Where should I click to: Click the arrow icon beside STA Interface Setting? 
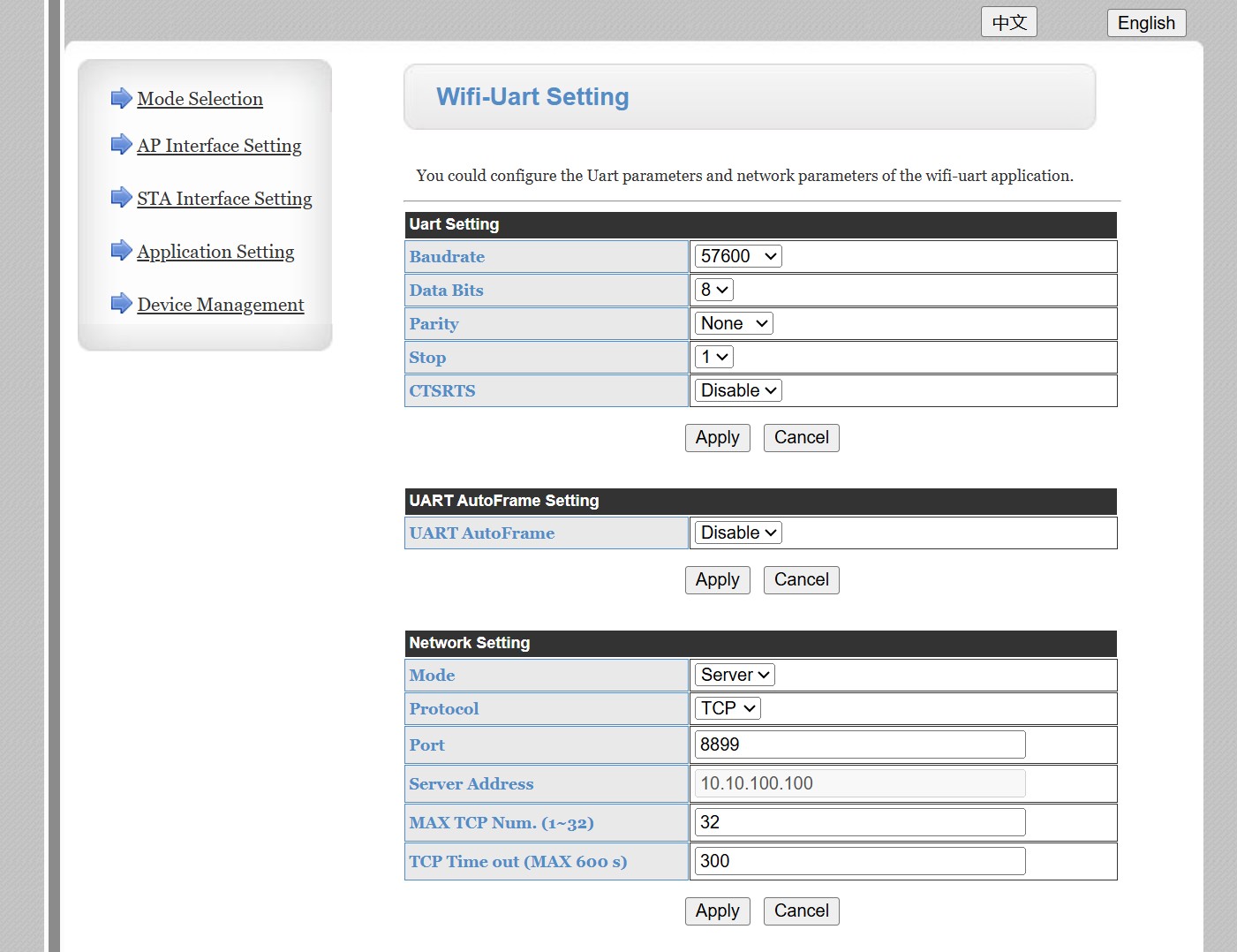(x=121, y=197)
